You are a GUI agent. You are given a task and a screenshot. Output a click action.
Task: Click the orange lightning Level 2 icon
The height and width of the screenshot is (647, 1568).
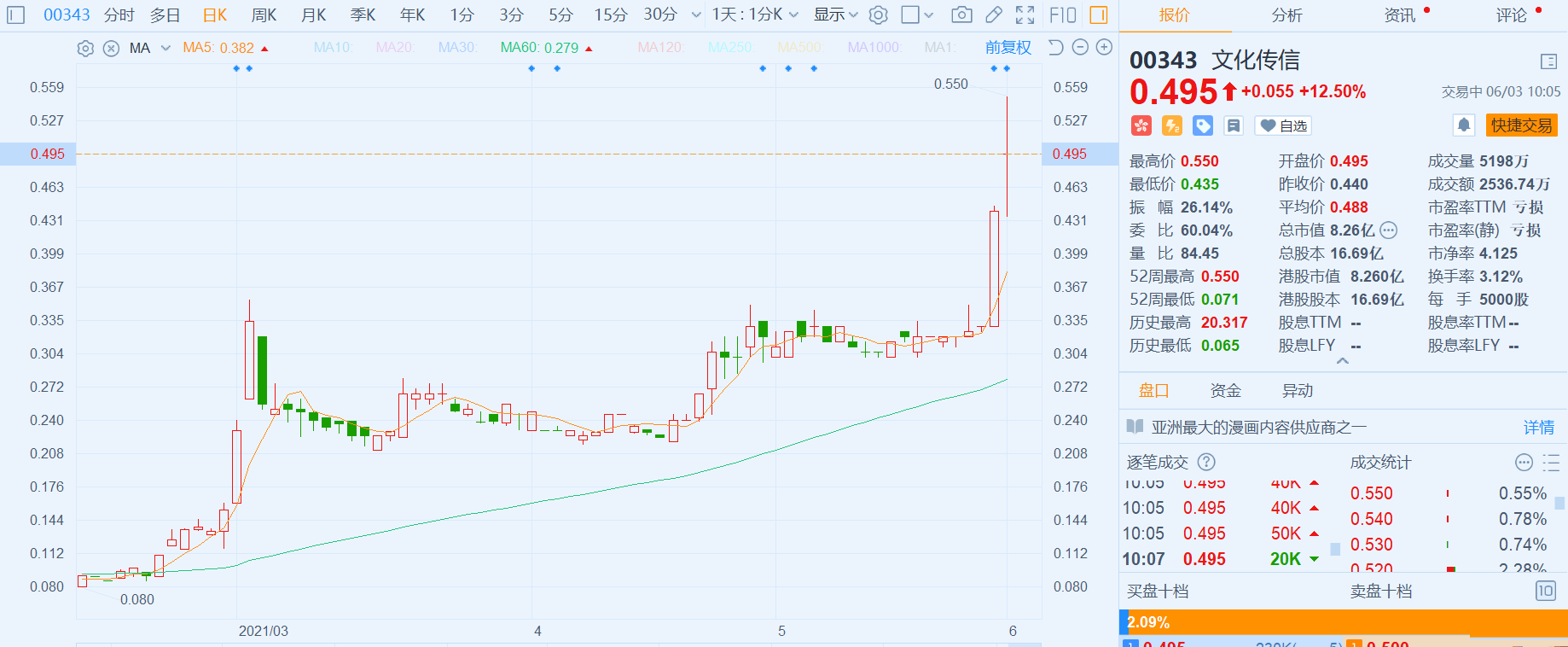(x=1172, y=125)
